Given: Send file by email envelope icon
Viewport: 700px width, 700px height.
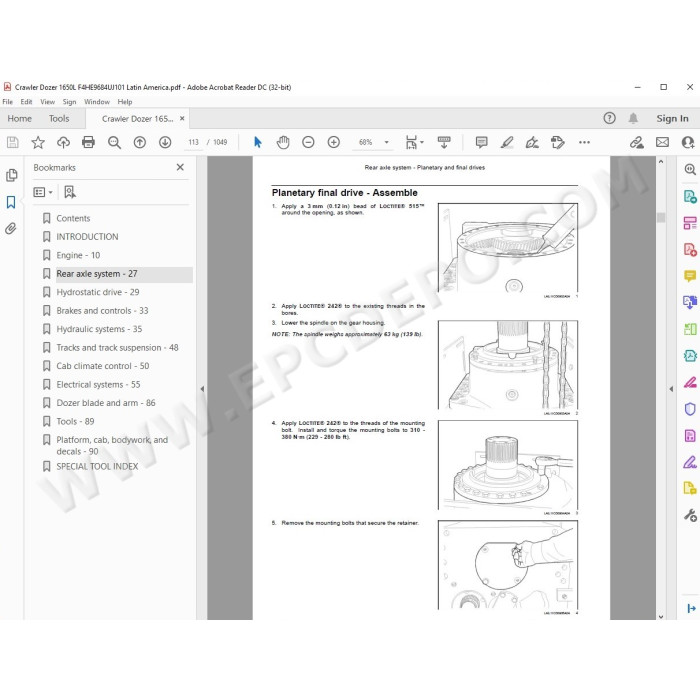Looking at the screenshot, I should click(x=662, y=142).
